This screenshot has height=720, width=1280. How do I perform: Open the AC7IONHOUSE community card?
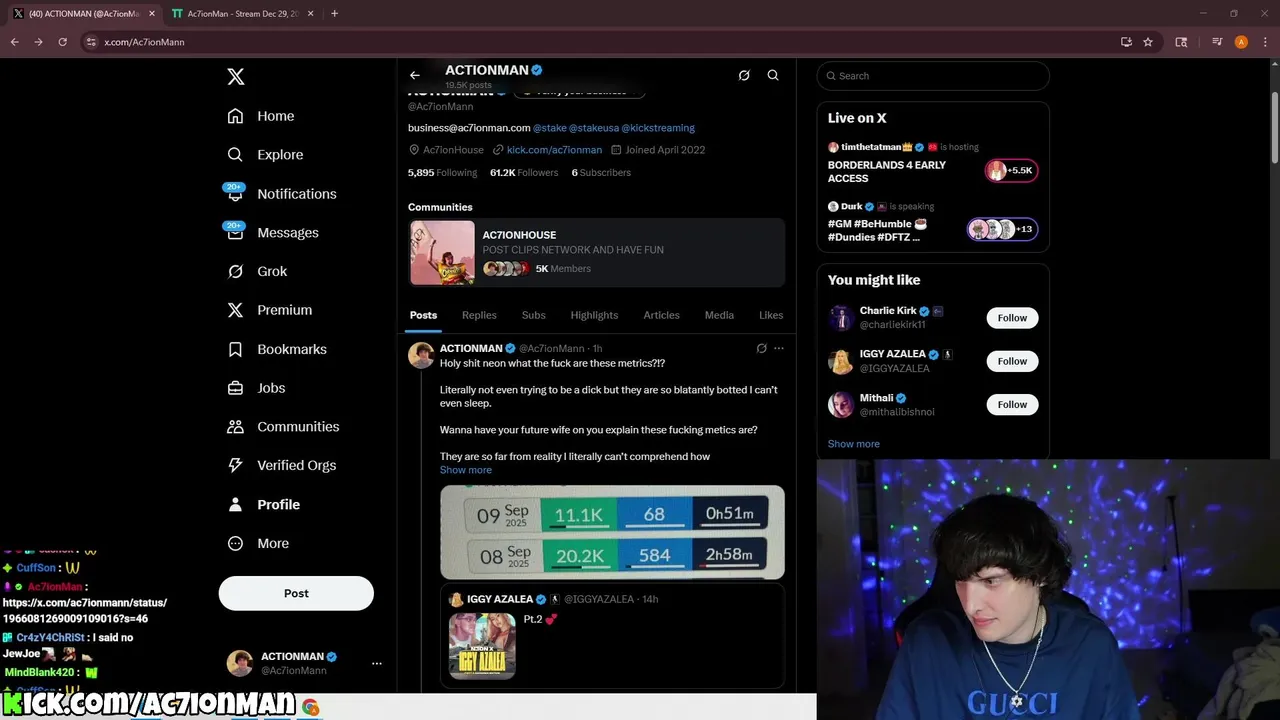coord(597,253)
